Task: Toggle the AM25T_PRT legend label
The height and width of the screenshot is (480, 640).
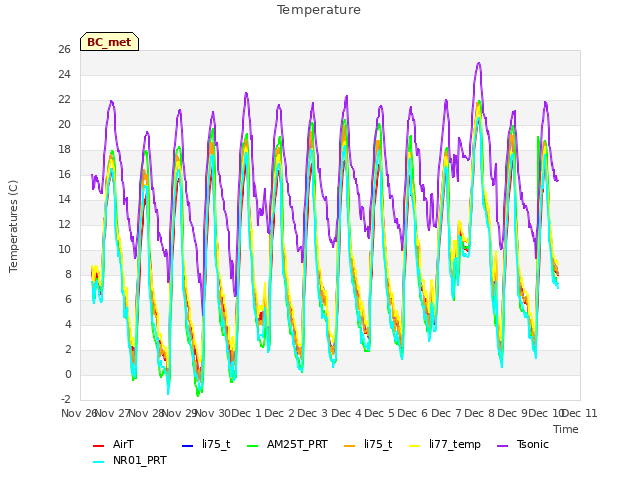Action: tap(297, 444)
